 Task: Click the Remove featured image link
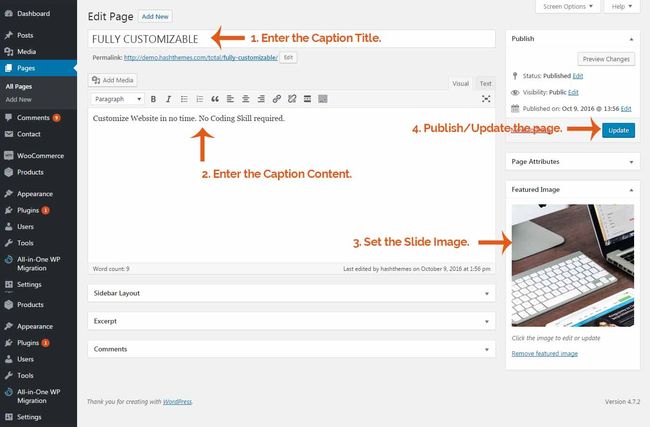(544, 354)
